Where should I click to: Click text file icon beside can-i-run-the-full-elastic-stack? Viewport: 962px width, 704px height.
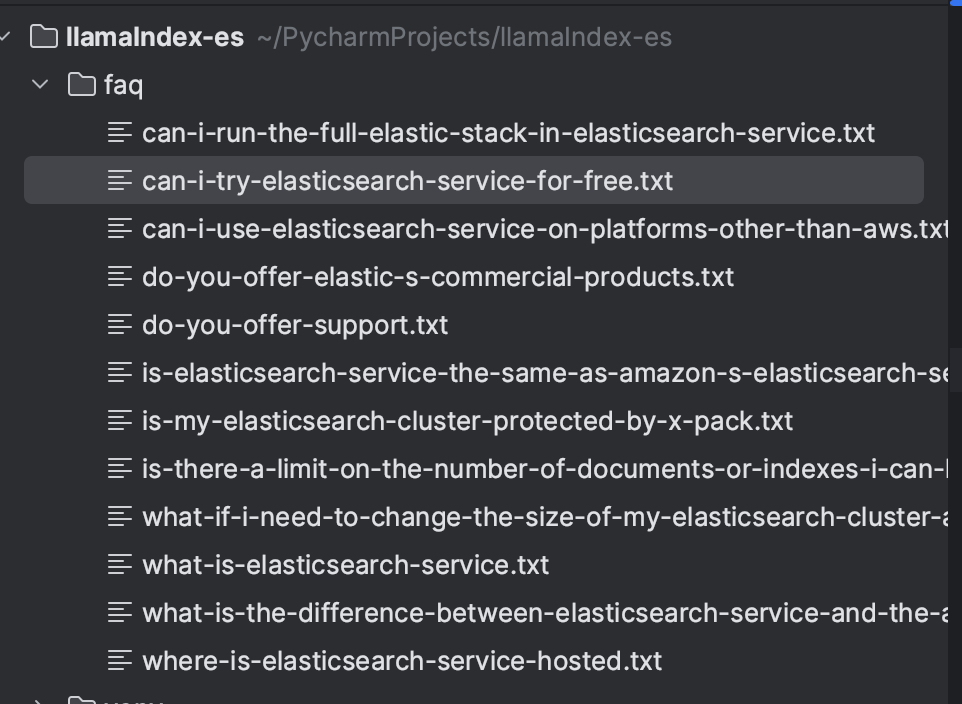click(x=120, y=133)
